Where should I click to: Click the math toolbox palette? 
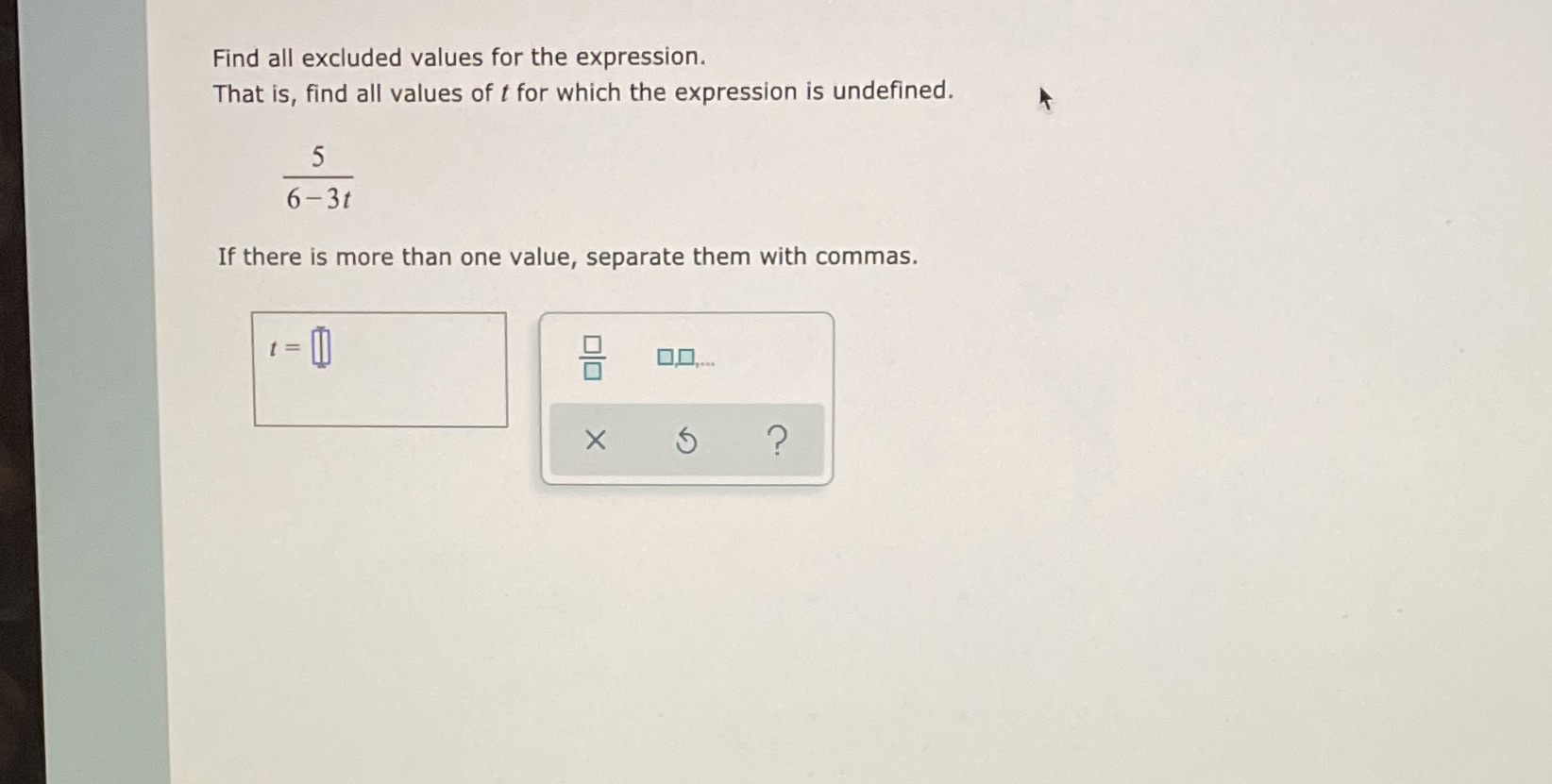pos(685,396)
